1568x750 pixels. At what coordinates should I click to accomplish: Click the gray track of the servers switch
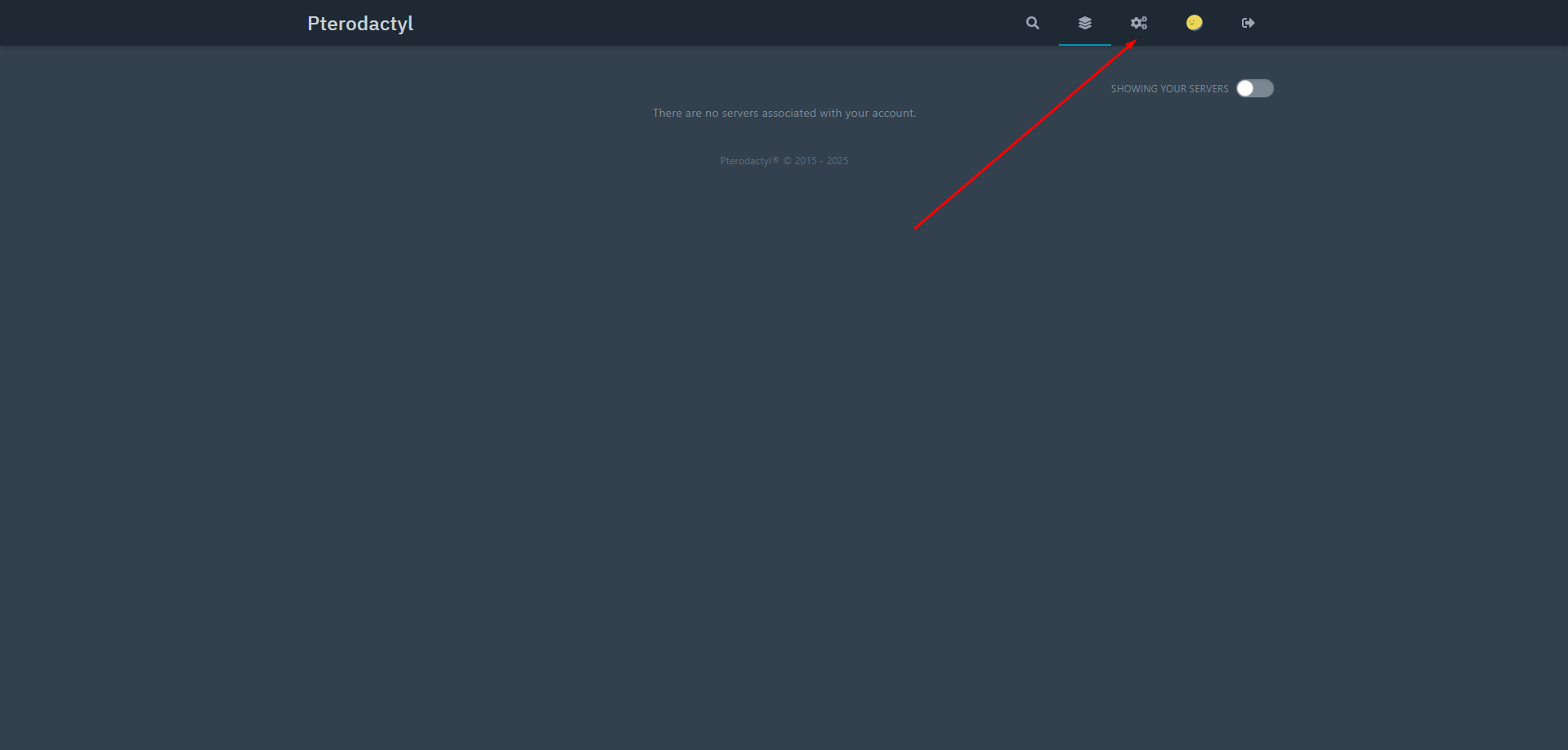pos(1264,88)
